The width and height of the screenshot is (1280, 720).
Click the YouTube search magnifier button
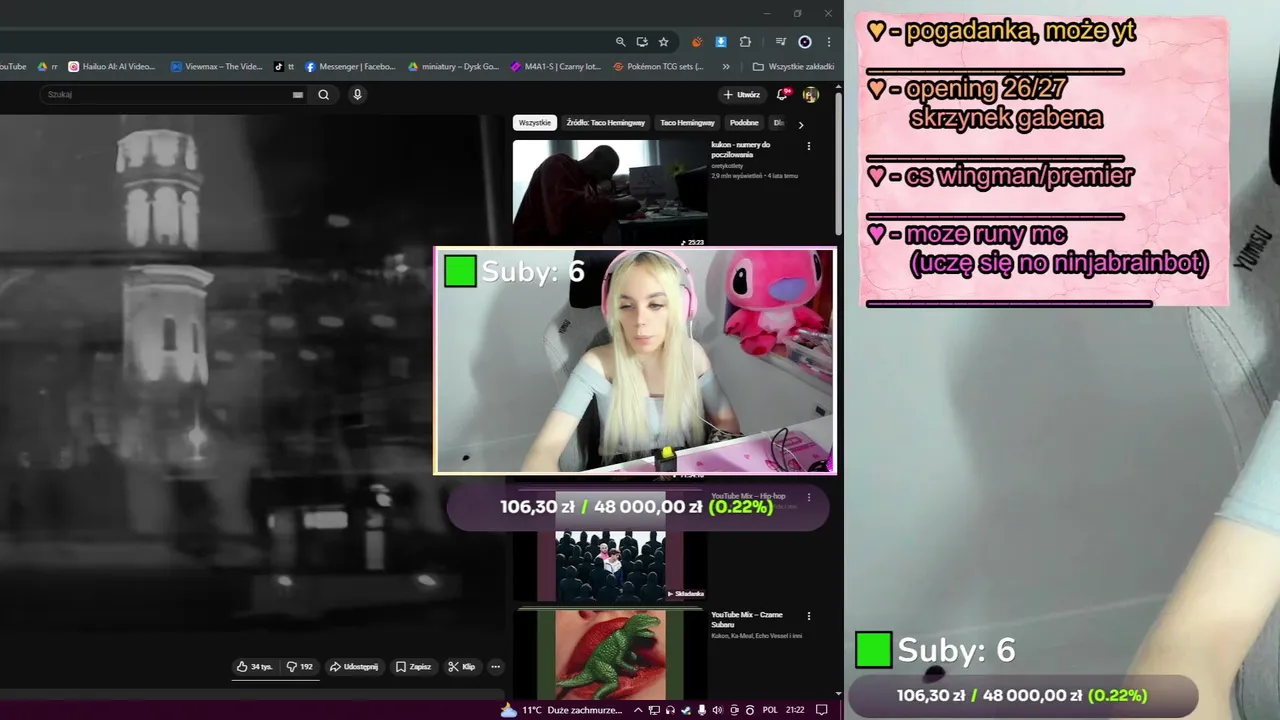tap(324, 95)
